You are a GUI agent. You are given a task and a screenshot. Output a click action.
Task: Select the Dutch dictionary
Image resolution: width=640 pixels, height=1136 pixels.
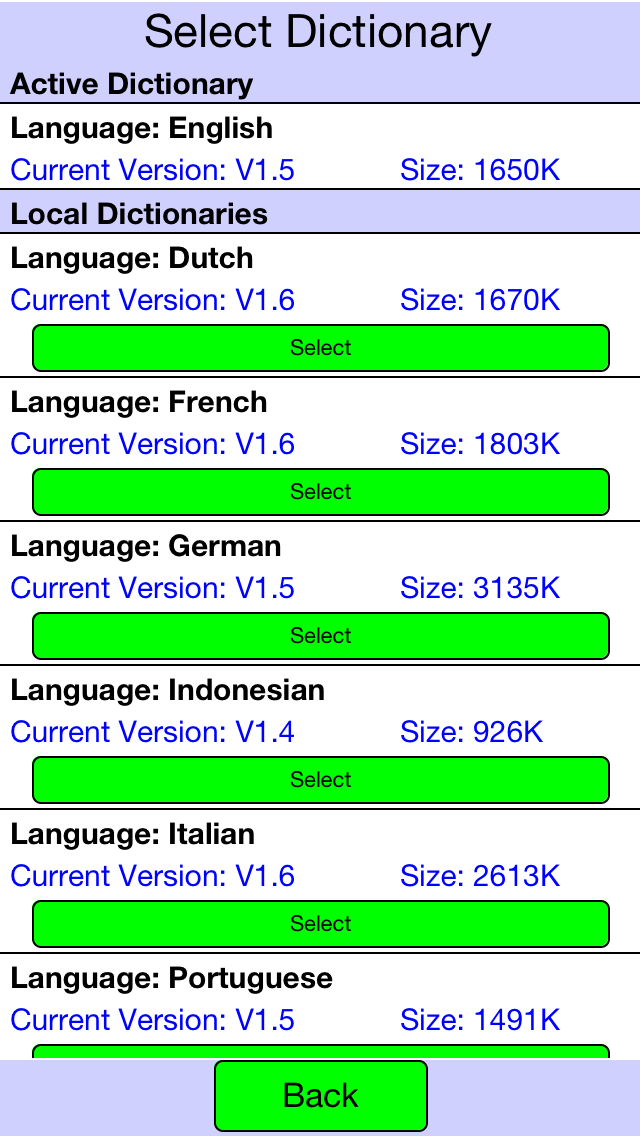[x=320, y=348]
